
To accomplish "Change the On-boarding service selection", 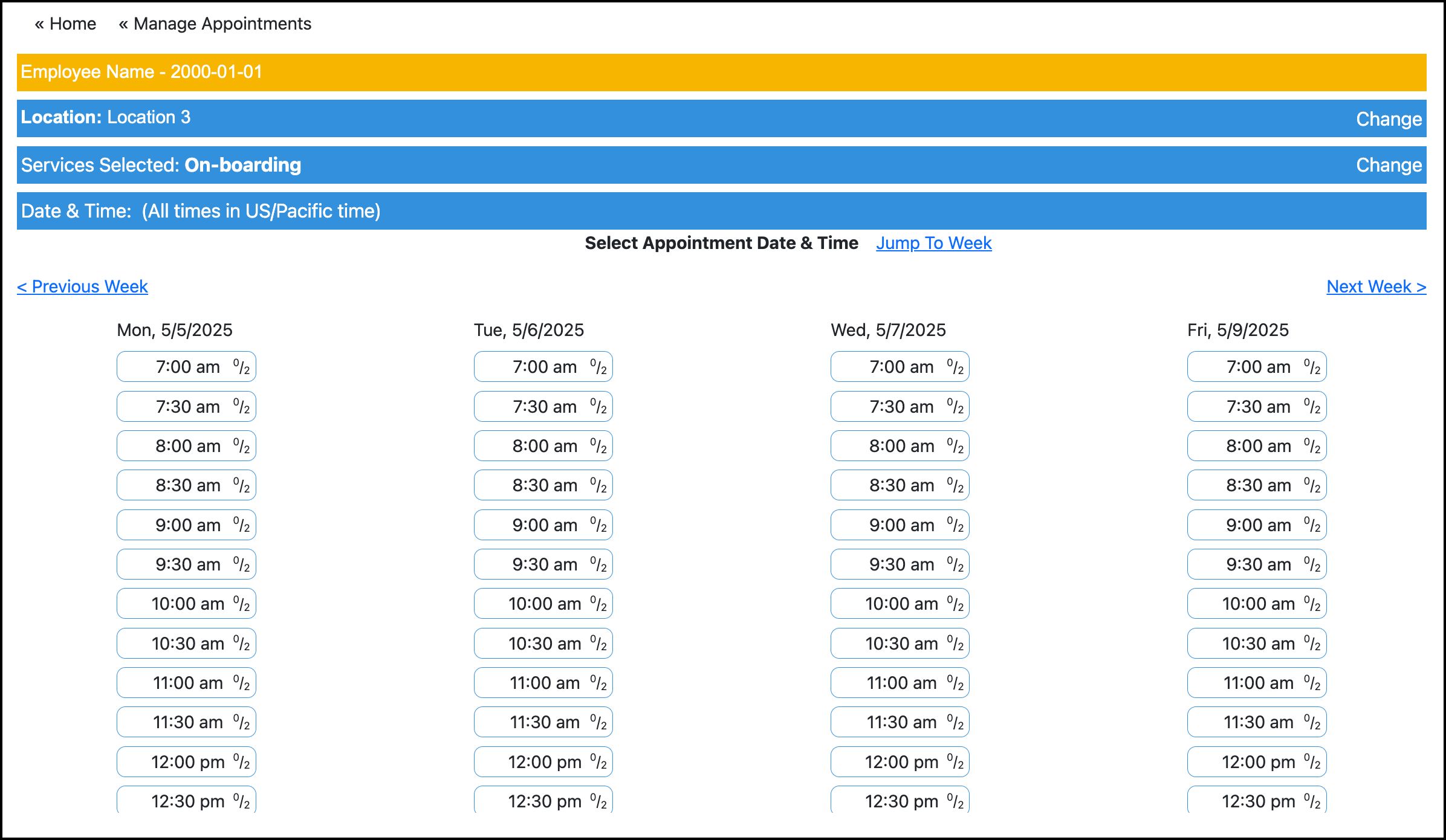I will 1388,165.
